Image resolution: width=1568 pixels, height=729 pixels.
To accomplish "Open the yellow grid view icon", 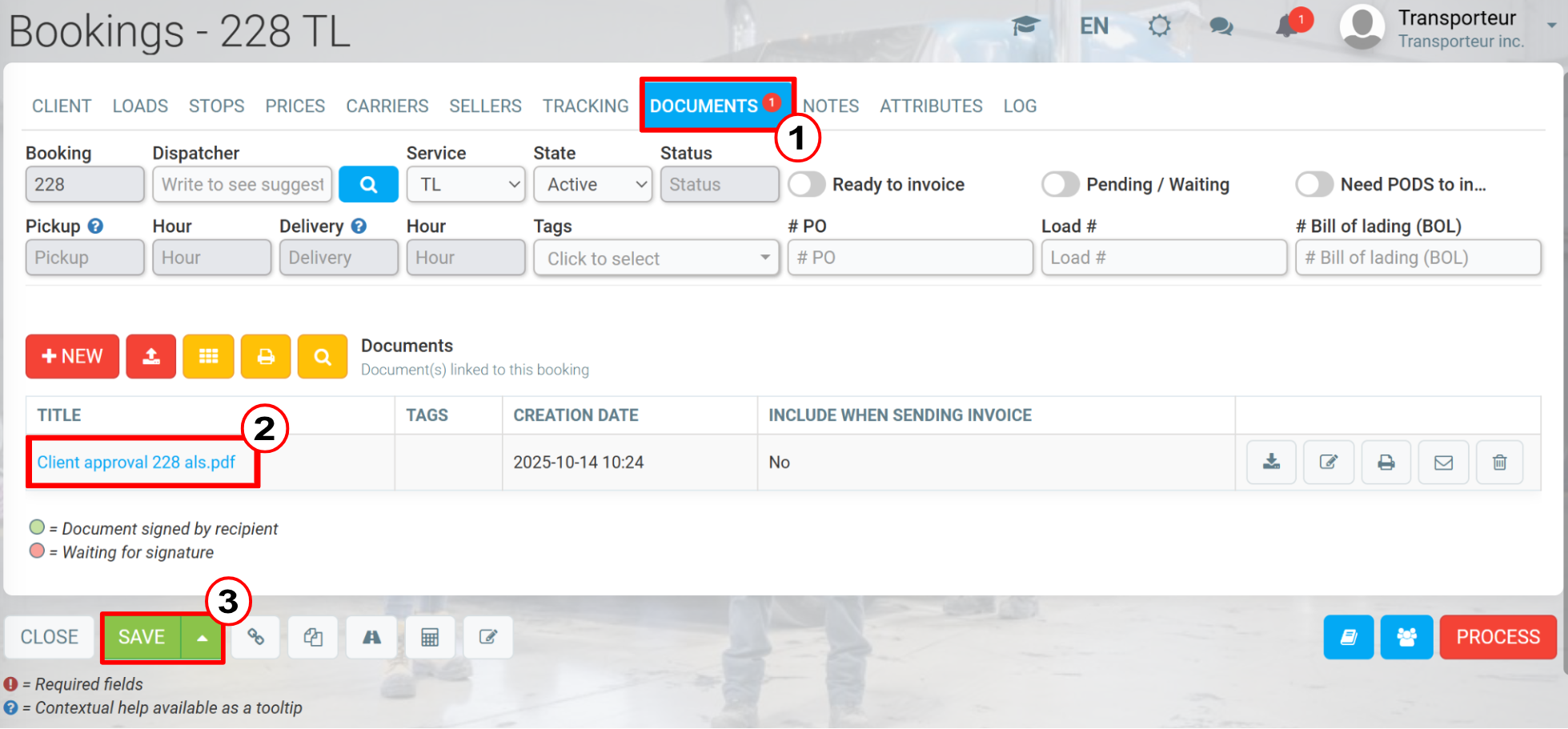I will pyautogui.click(x=208, y=356).
